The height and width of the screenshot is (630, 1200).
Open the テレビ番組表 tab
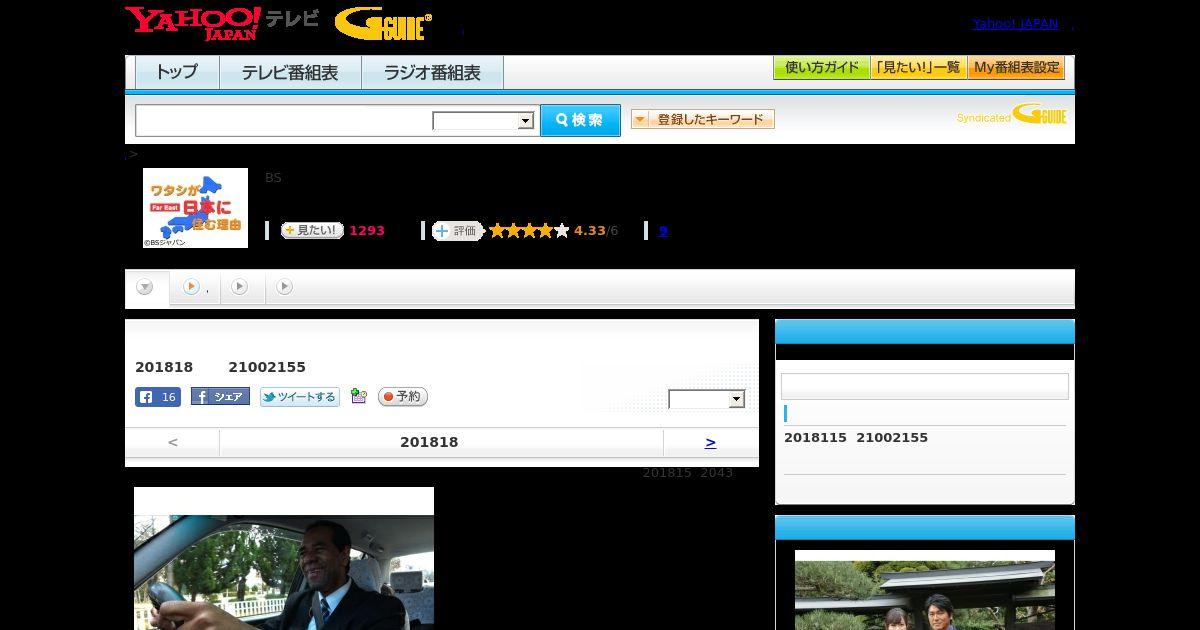(x=290, y=73)
